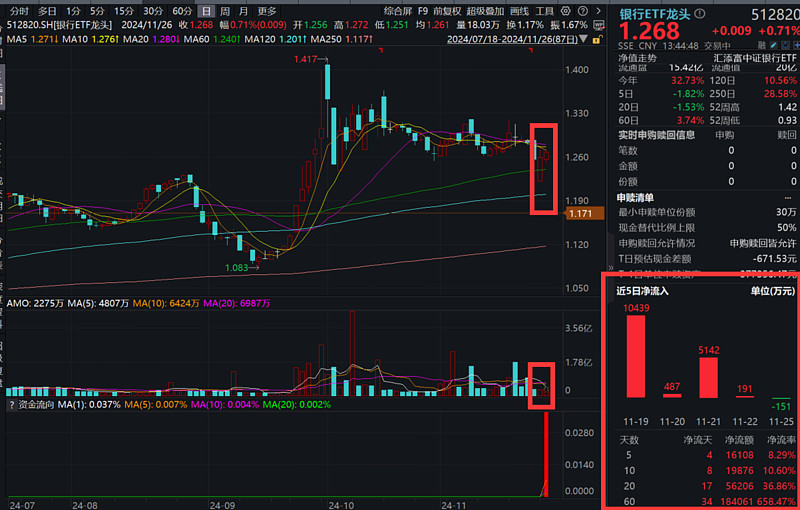The image size is (800, 510).
Task: Click the MA60 1.240 indicator label
Action: pyautogui.click(x=212, y=39)
